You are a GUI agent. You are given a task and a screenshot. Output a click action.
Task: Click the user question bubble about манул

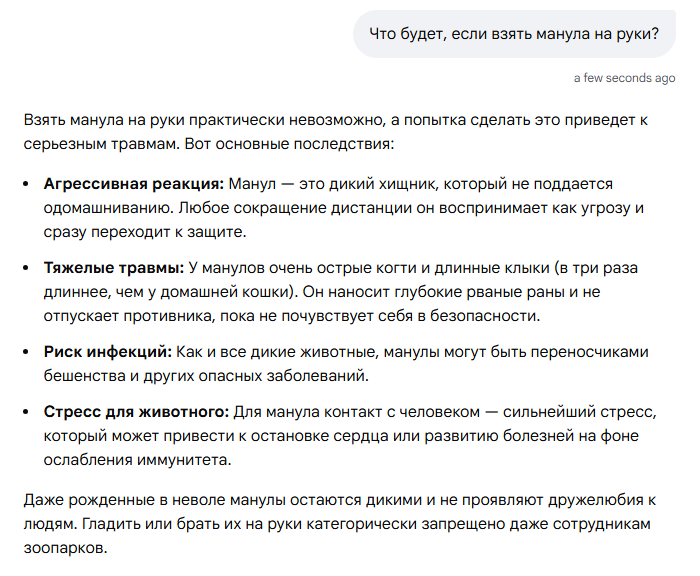[514, 34]
